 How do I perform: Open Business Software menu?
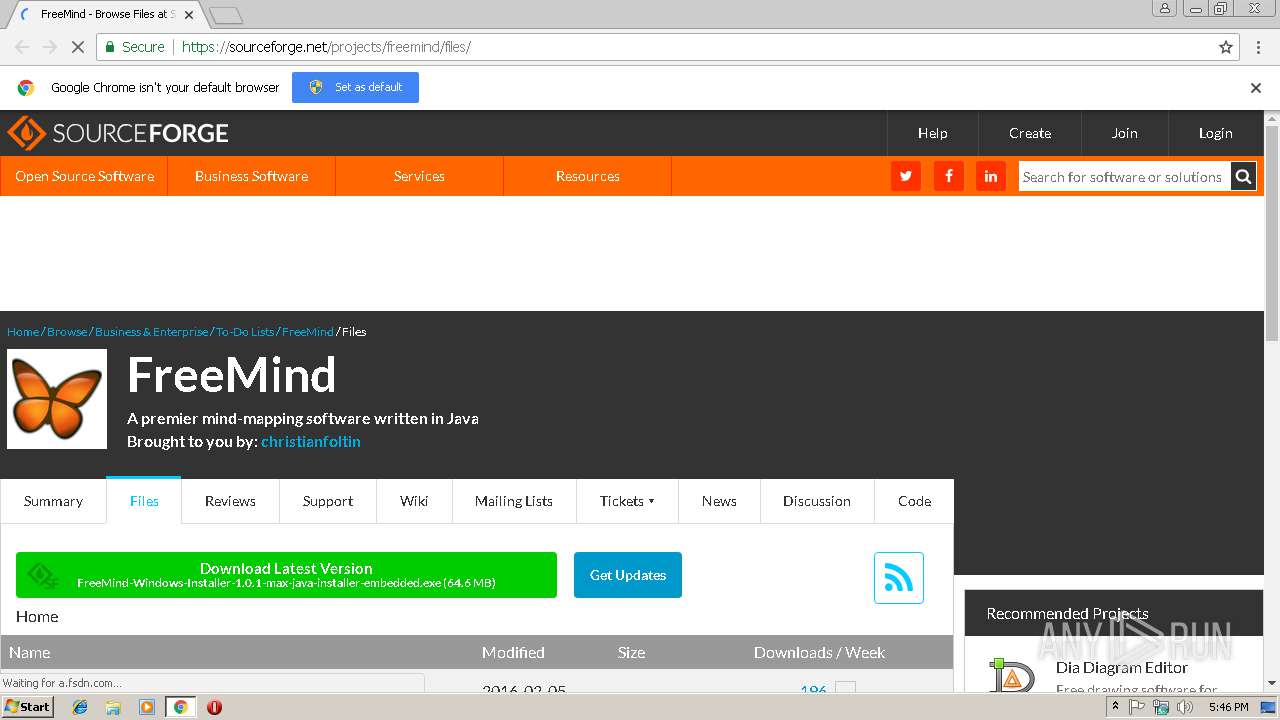(x=251, y=176)
